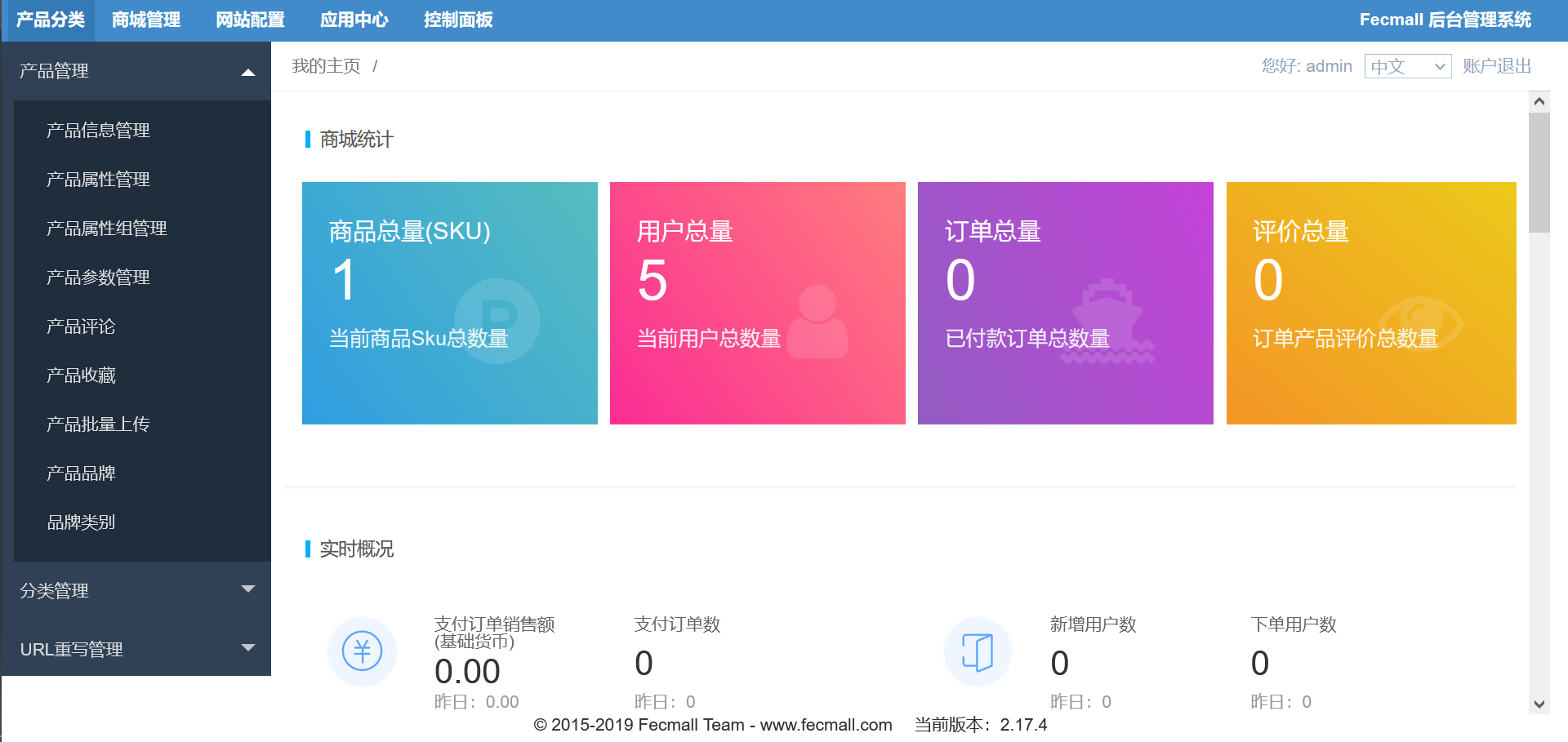
Task: Click the 支付订单数 label
Action: tap(677, 624)
